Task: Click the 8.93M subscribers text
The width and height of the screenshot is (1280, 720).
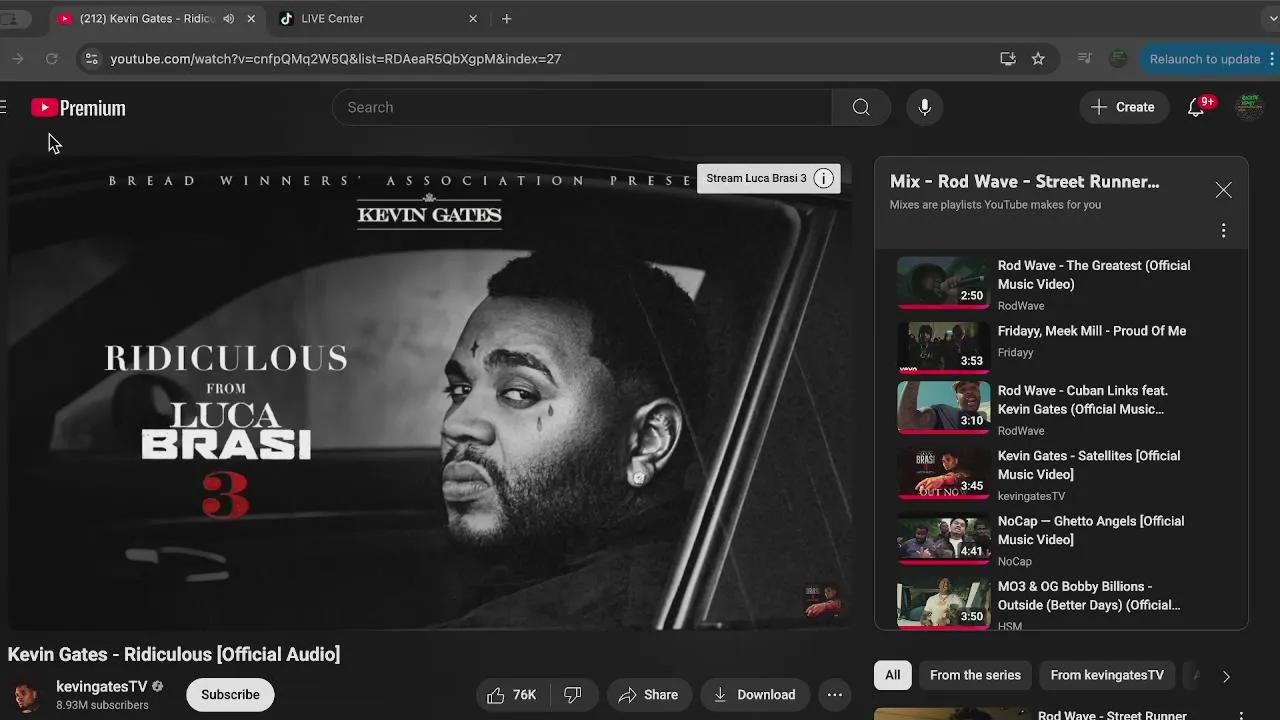Action: click(x=103, y=705)
